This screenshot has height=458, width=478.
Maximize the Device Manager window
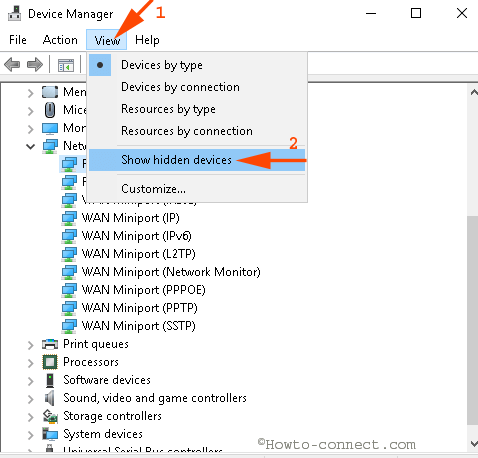(x=416, y=13)
